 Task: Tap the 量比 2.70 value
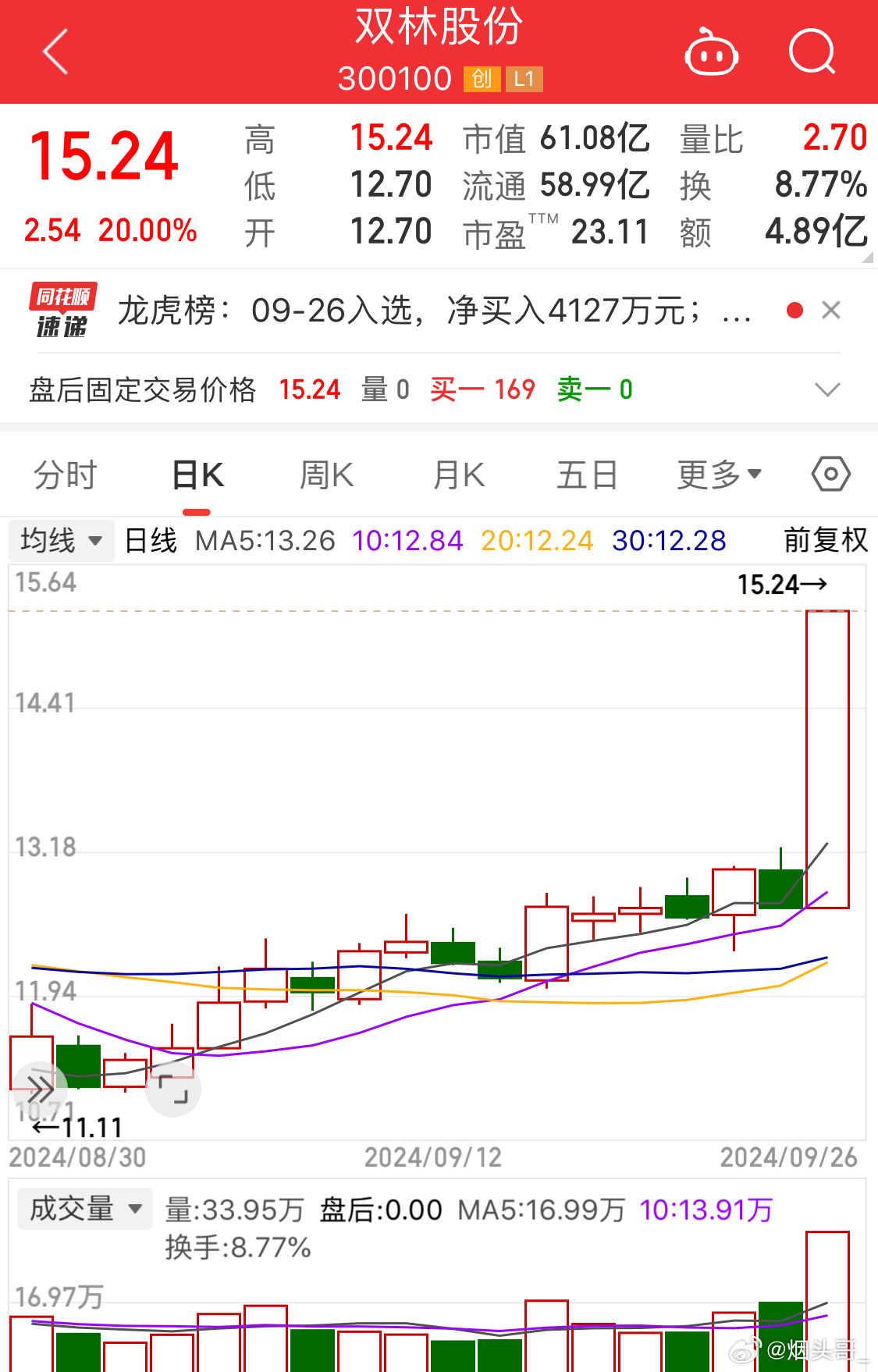pyautogui.click(x=773, y=139)
